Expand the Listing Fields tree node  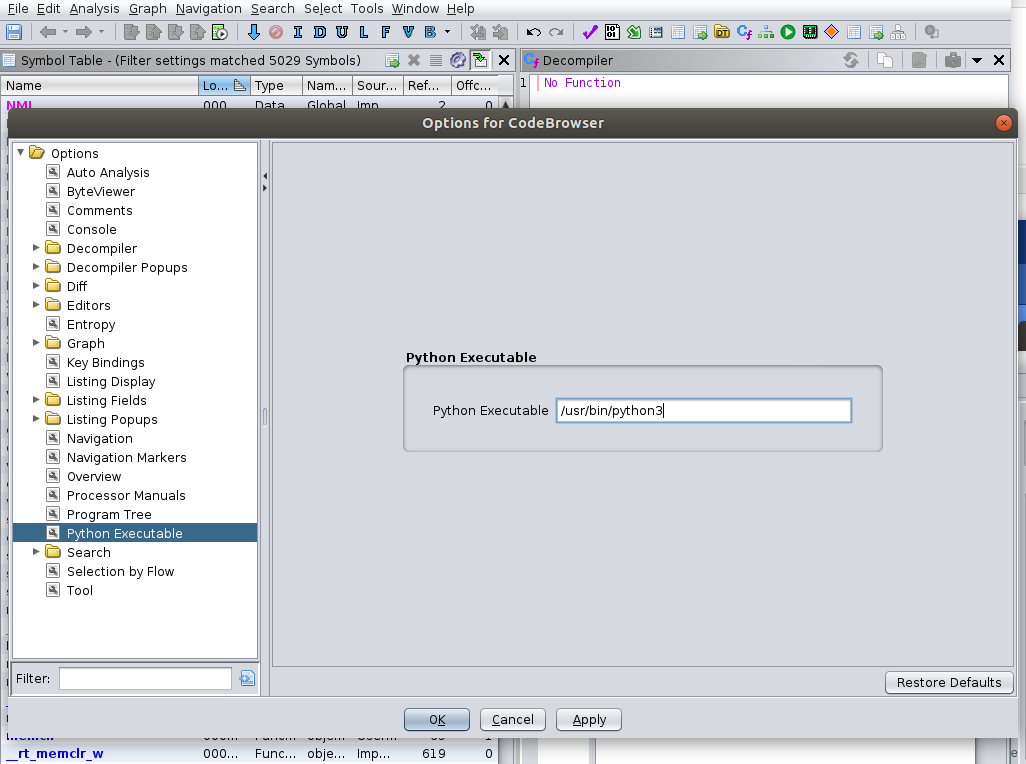point(37,400)
